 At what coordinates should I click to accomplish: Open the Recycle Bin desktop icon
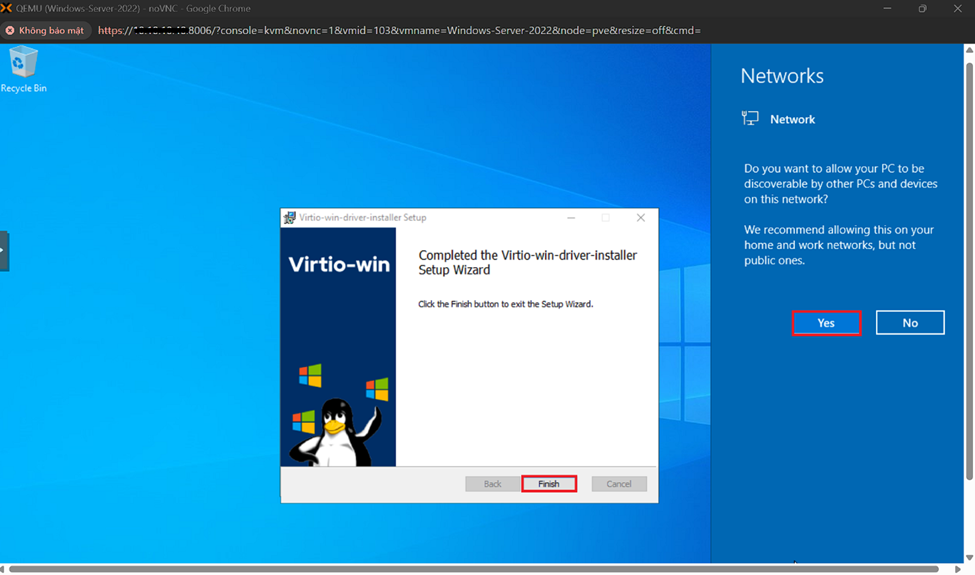(23, 66)
